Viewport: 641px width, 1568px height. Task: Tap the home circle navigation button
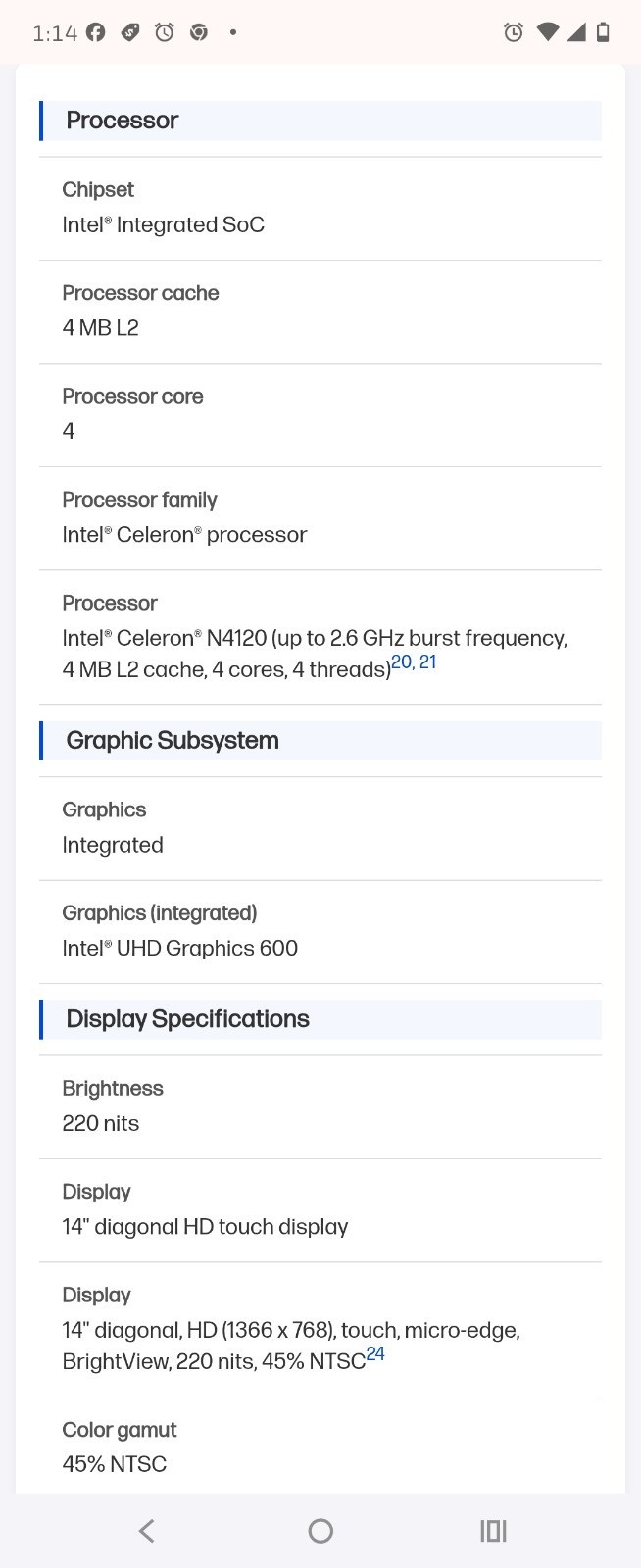tap(320, 1531)
